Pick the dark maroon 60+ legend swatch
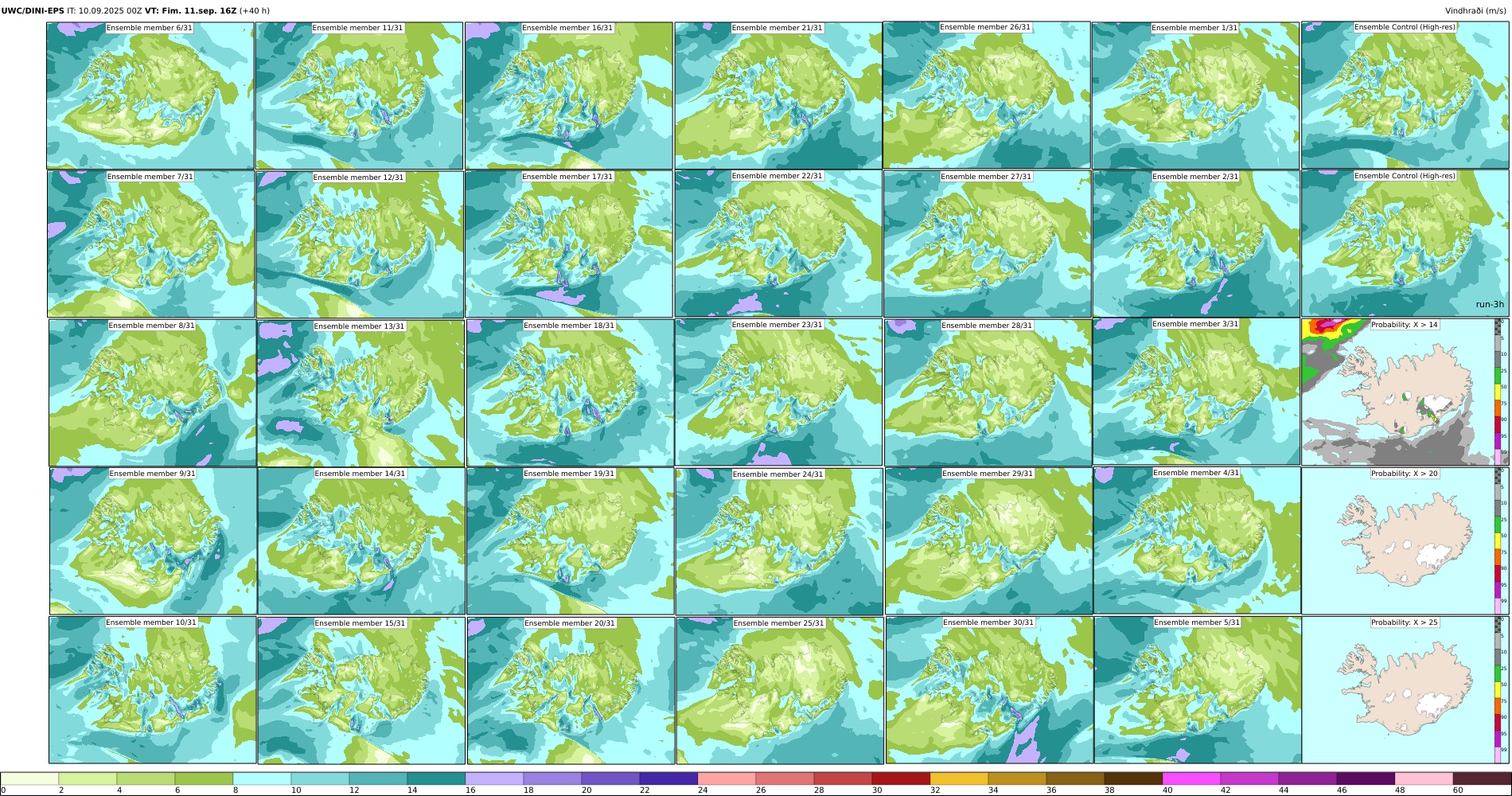The height and width of the screenshot is (796, 1512). pyautogui.click(x=1482, y=778)
